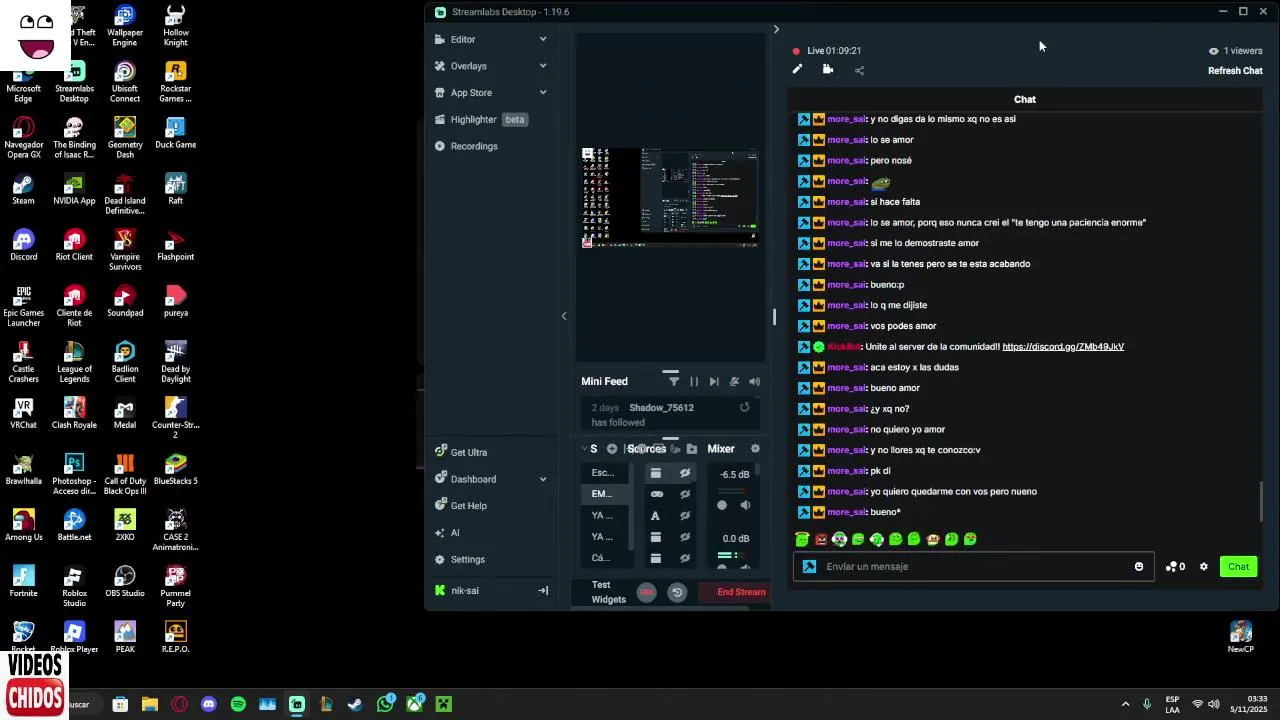The width and height of the screenshot is (1280, 720).
Task: Toggle visibility of fourth source row
Action: 685,537
